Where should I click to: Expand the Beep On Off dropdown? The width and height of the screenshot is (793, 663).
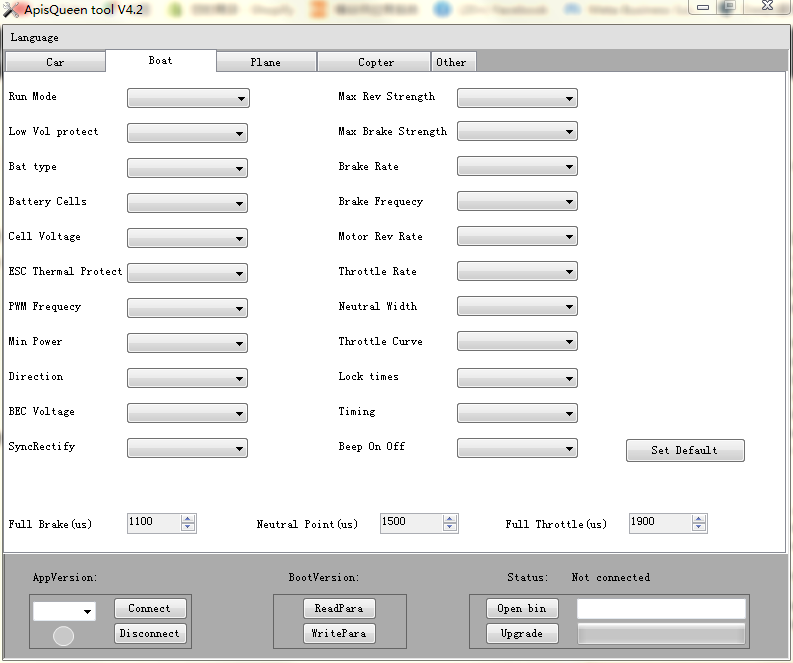click(517, 448)
